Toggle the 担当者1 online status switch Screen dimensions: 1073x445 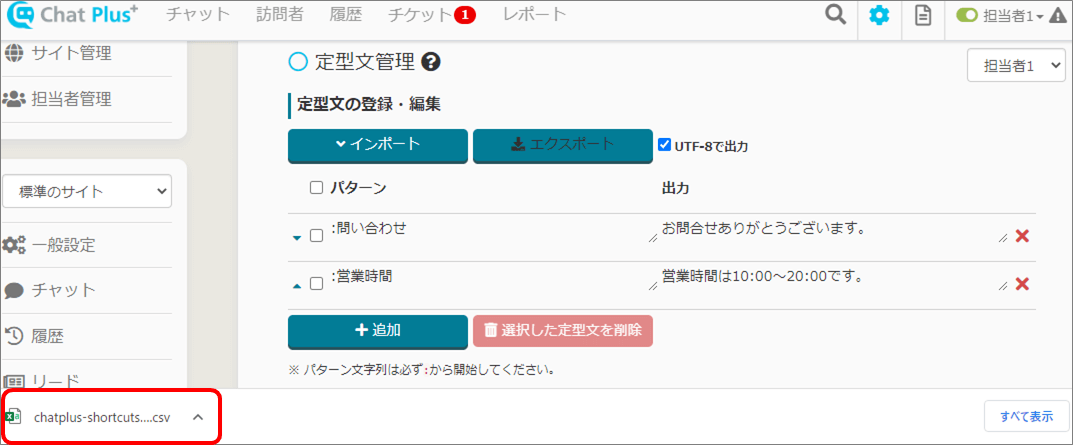click(x=968, y=16)
